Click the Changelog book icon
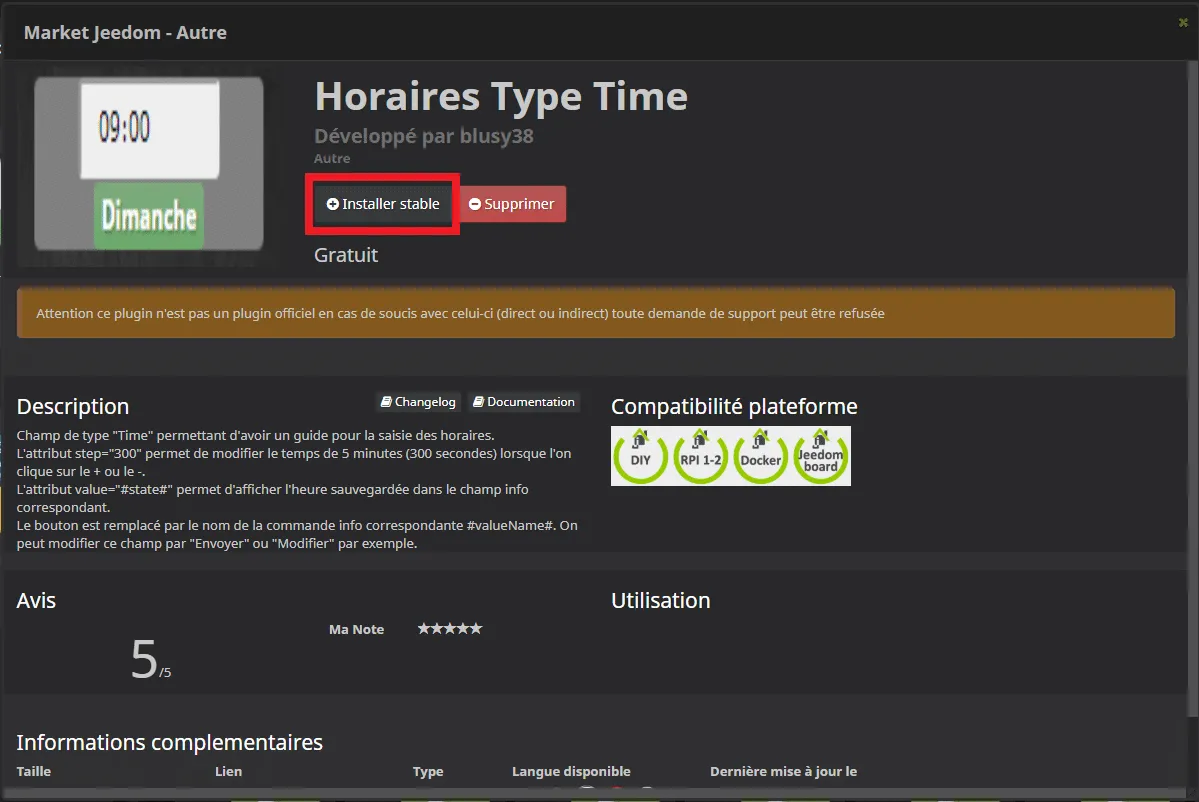Viewport: 1199px width, 802px height. [x=386, y=402]
